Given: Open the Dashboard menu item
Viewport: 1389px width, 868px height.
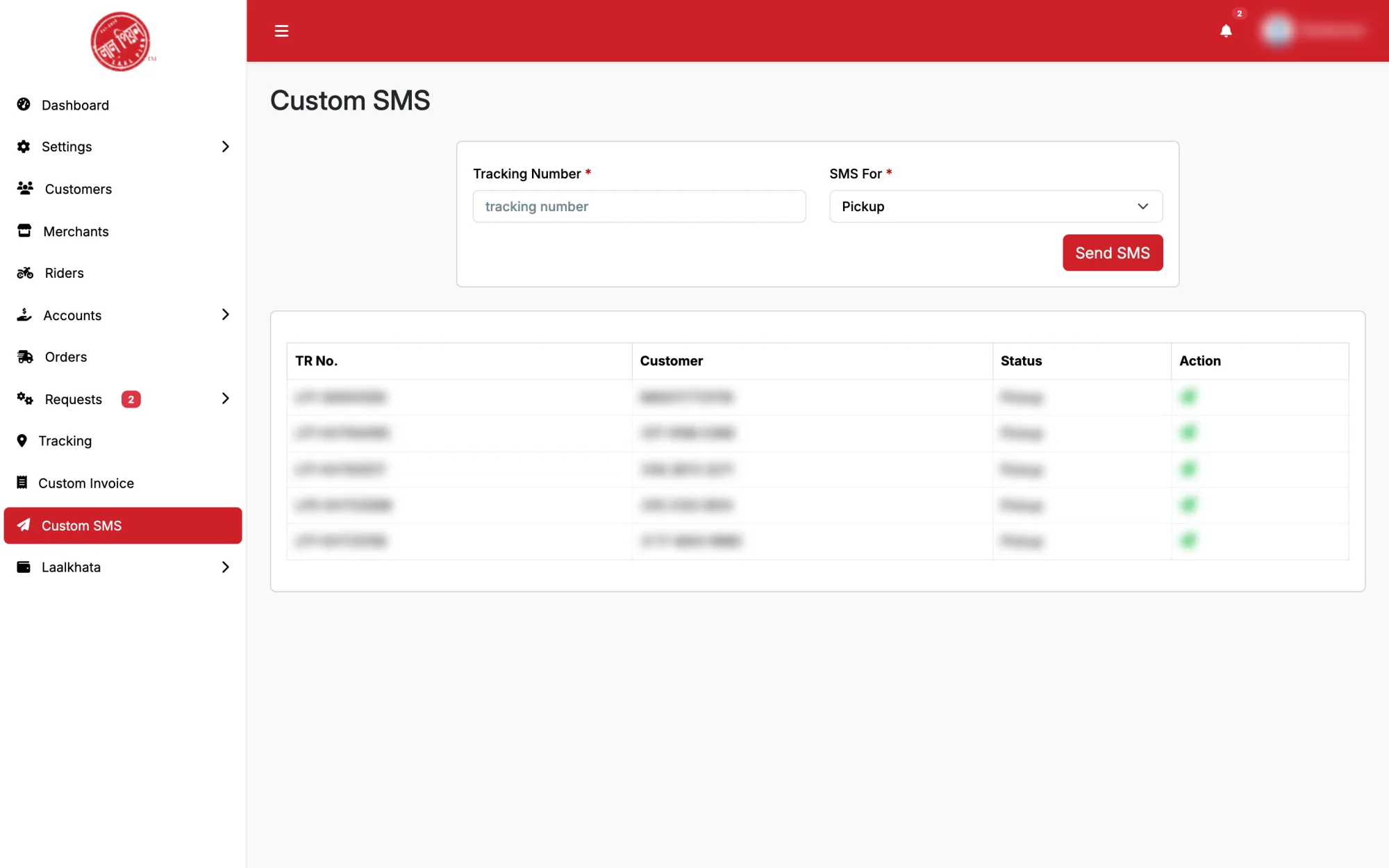Looking at the screenshot, I should click(x=123, y=105).
